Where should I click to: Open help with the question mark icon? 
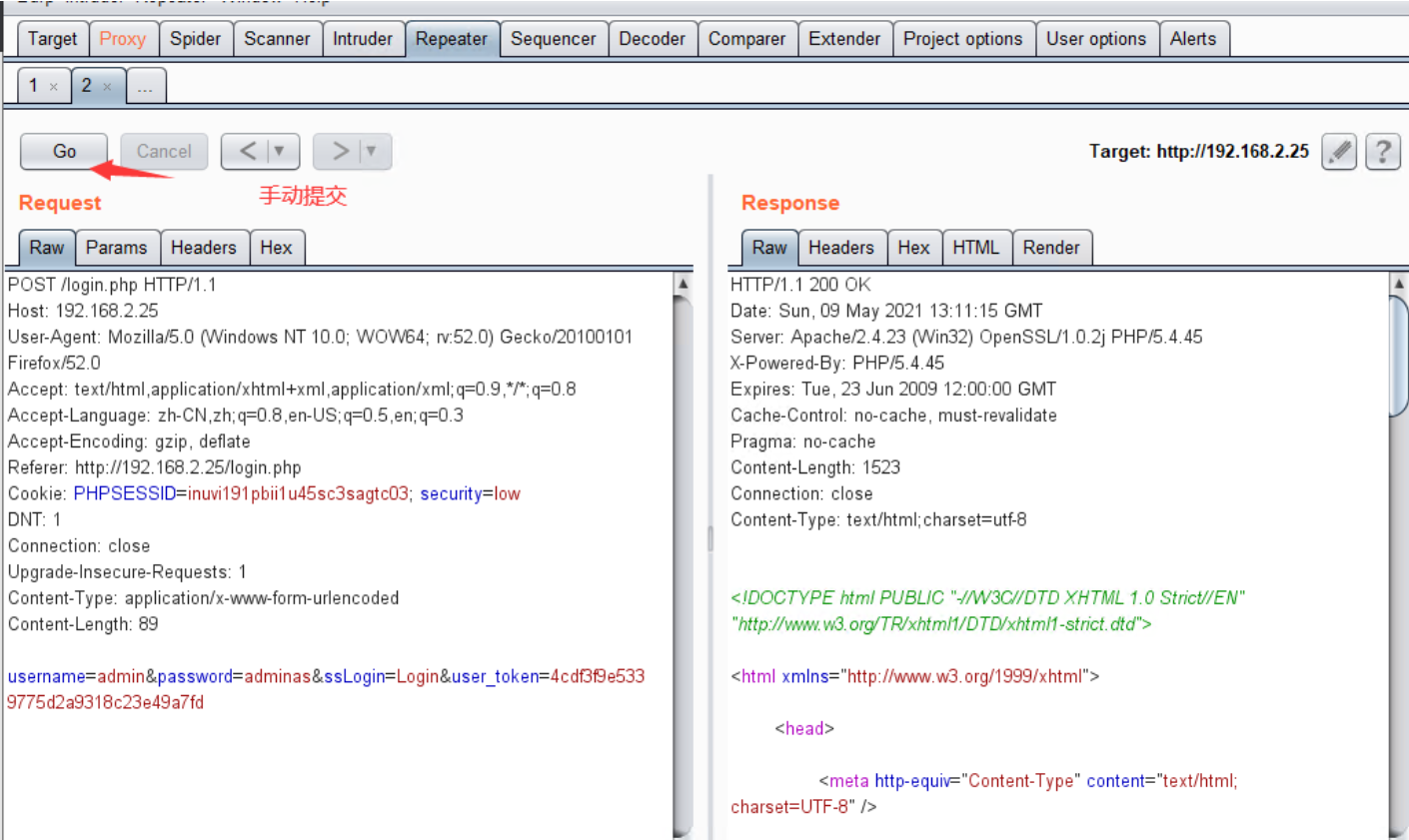pos(1383,152)
